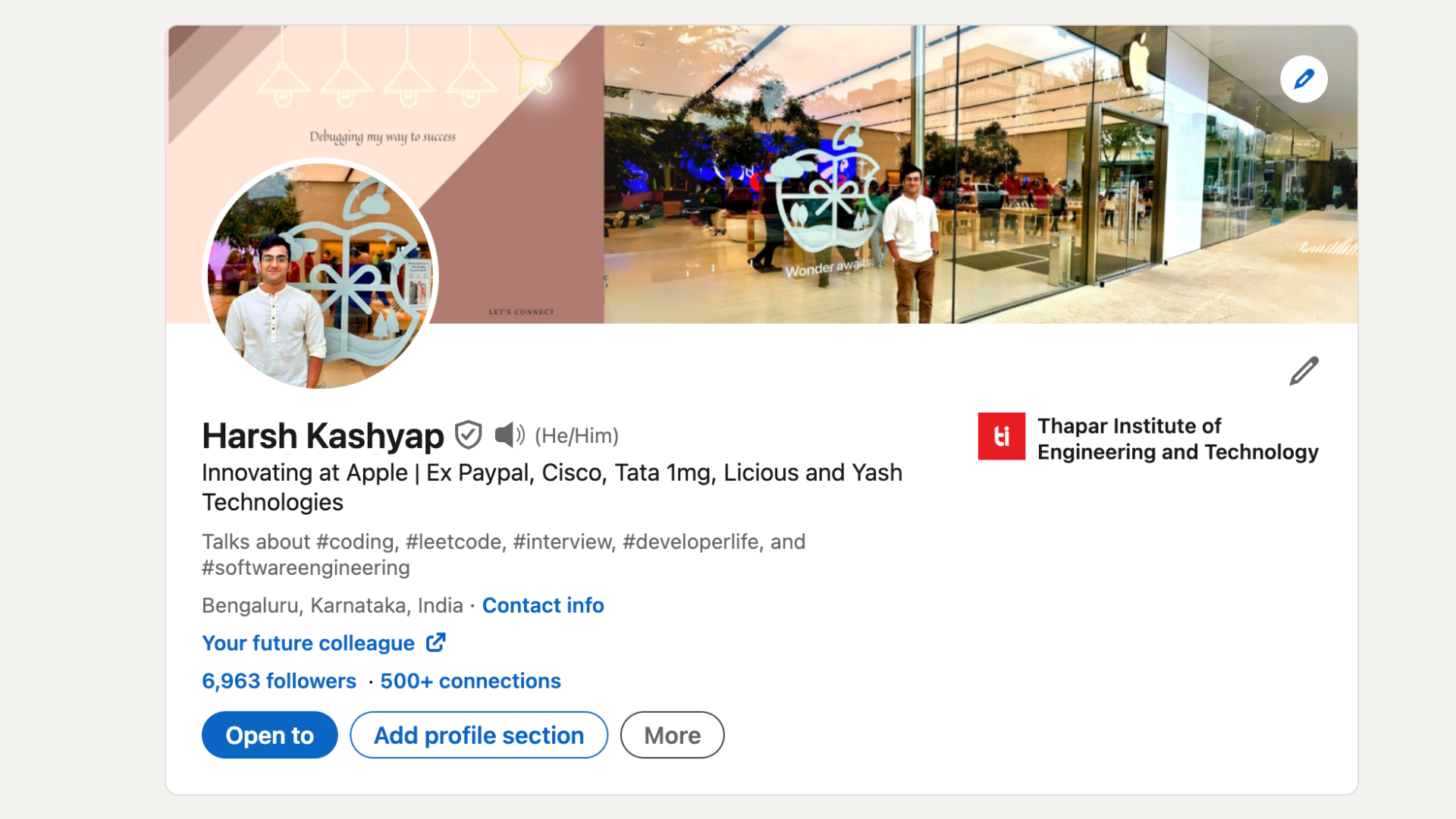Click the #coding hashtag in Talks about
The height and width of the screenshot is (819, 1456).
pos(356,541)
